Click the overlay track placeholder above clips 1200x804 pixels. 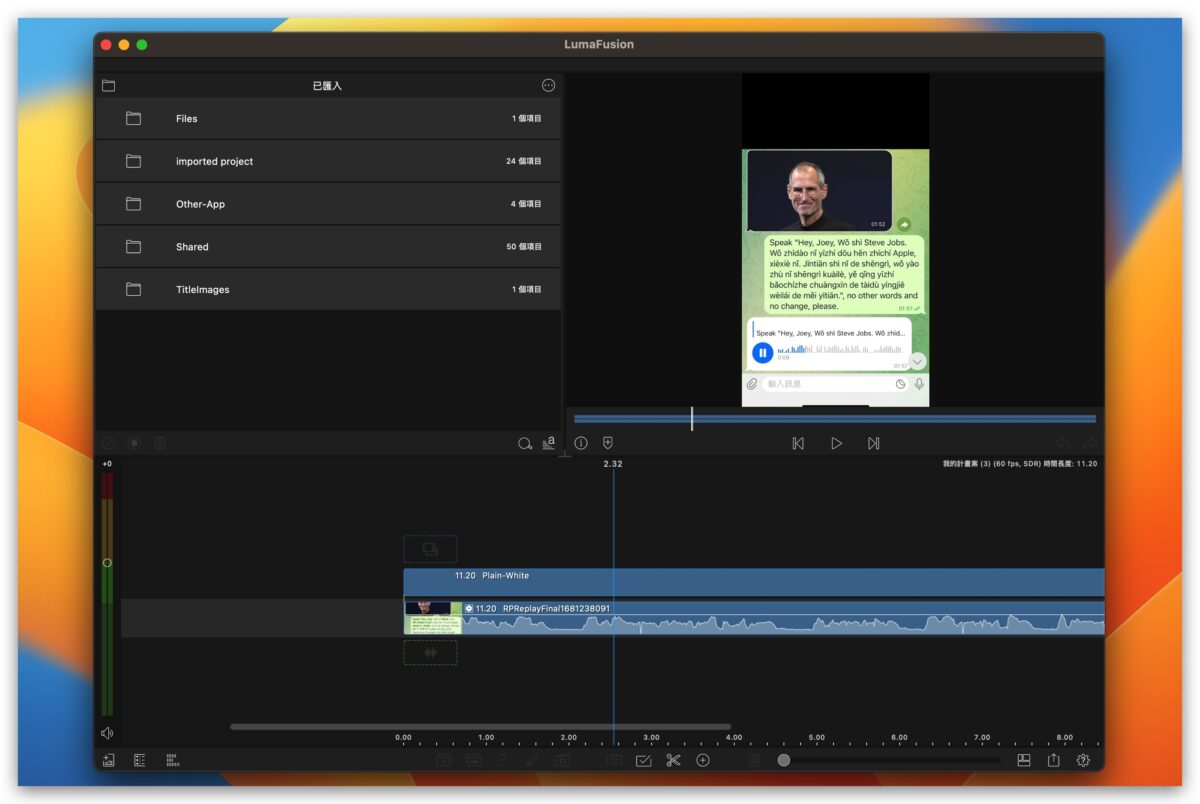point(430,549)
